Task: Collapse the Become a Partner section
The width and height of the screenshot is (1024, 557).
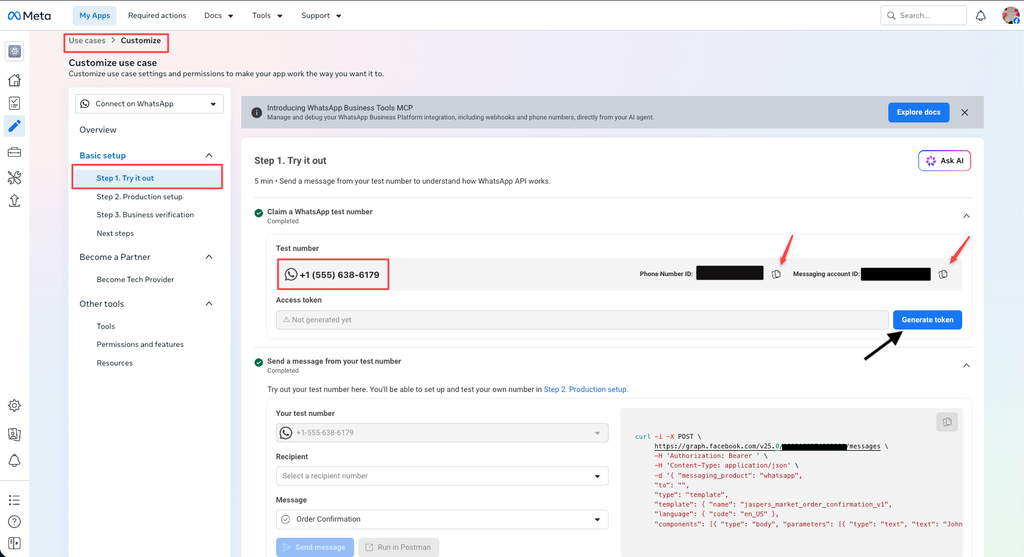Action: coord(209,257)
